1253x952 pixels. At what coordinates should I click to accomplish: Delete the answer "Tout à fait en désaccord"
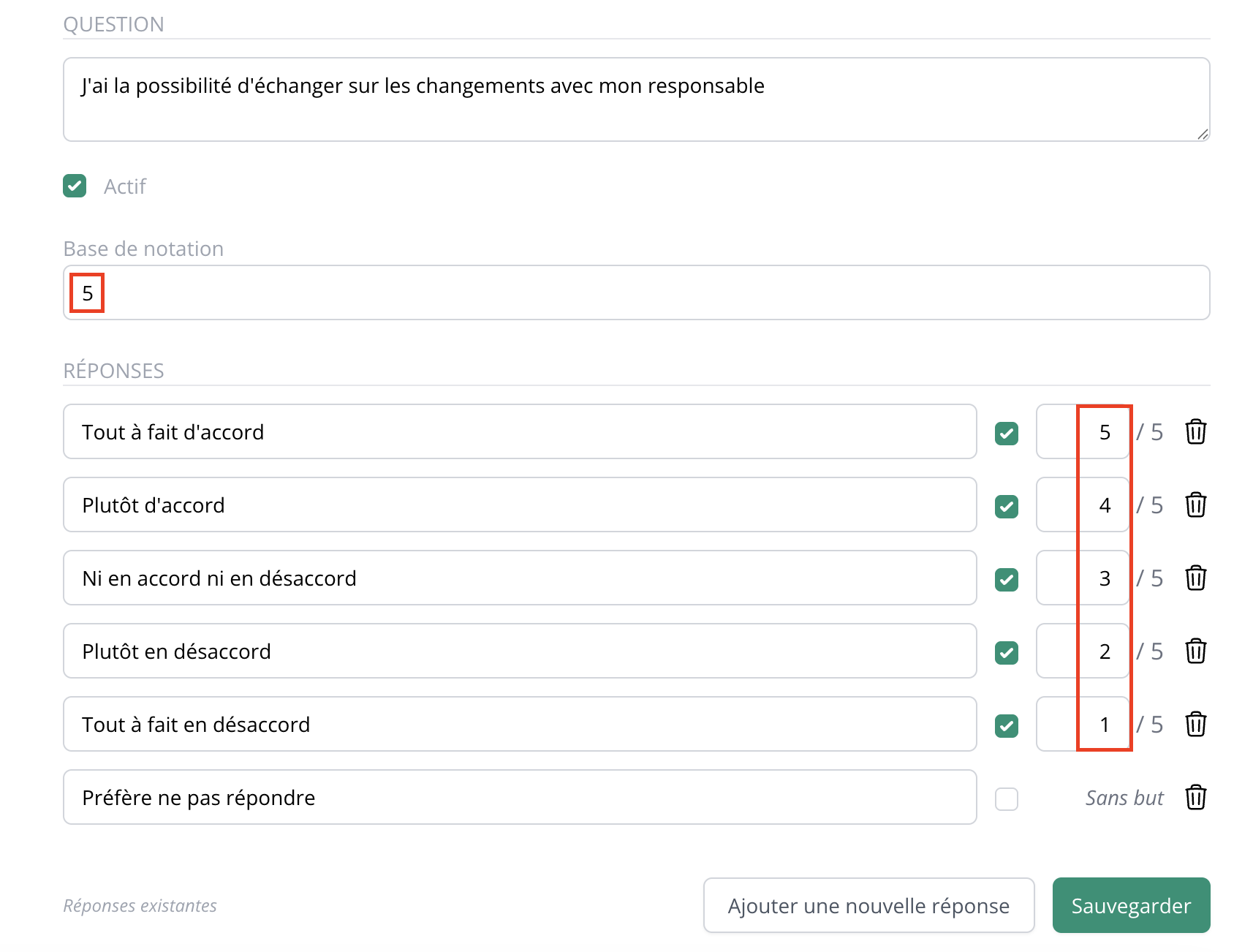point(1196,724)
